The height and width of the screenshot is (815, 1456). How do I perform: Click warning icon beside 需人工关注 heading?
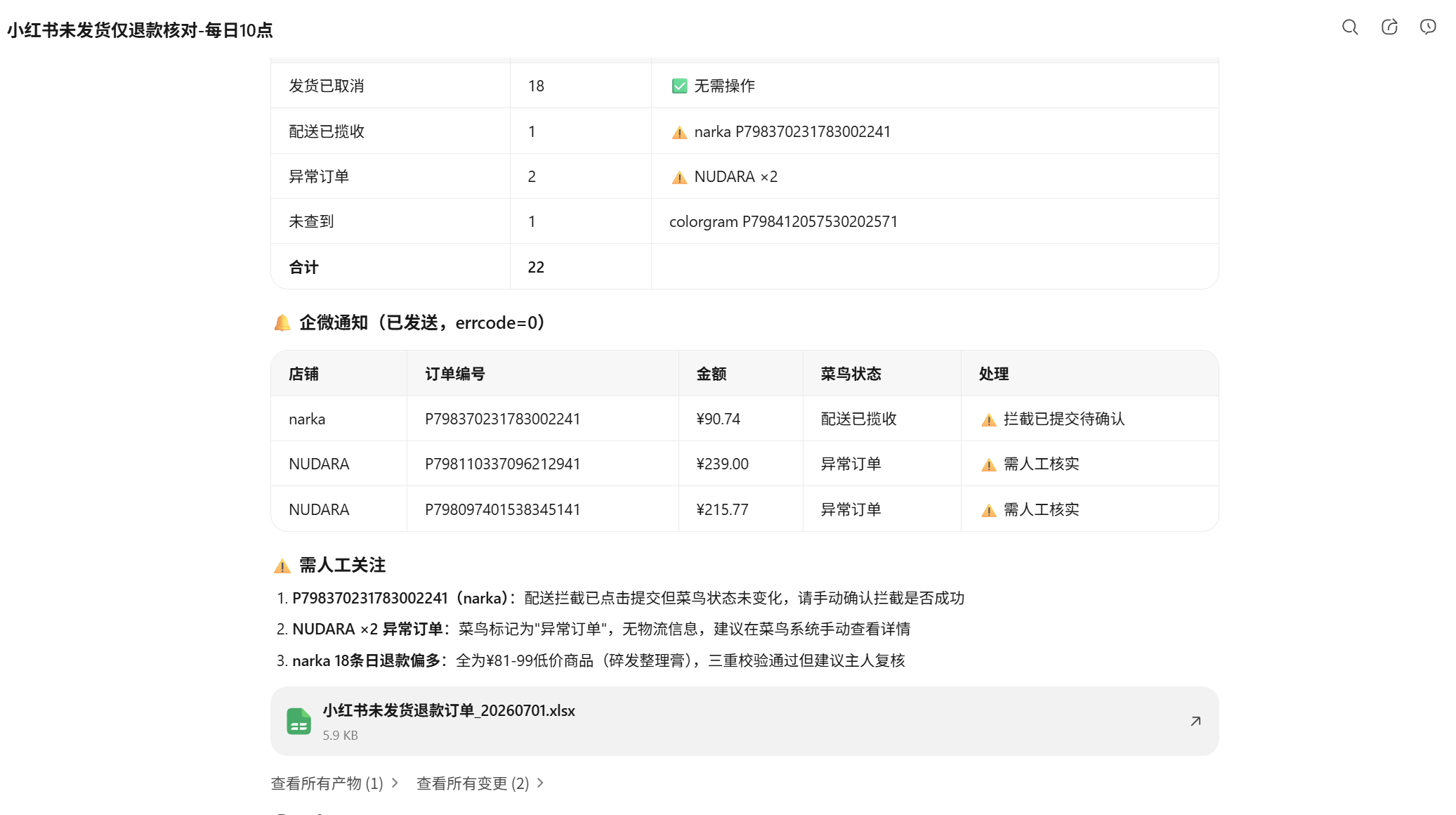tap(282, 566)
